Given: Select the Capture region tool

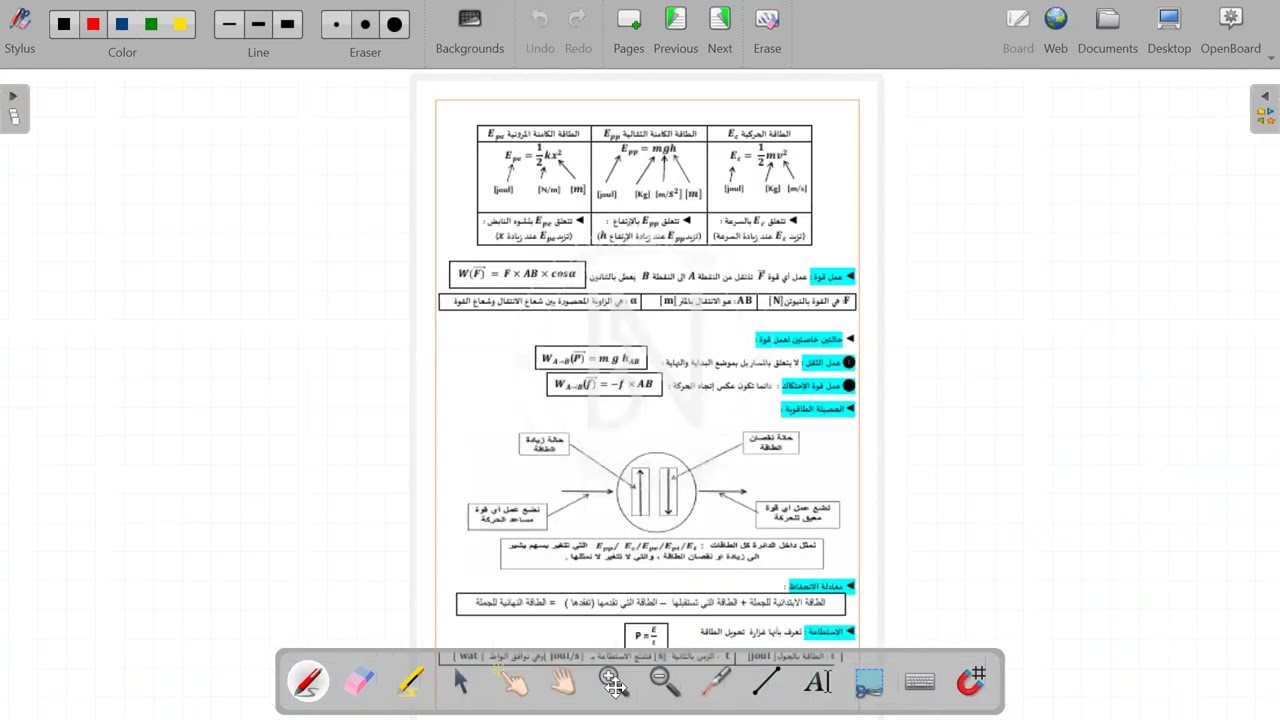Looking at the screenshot, I should tap(869, 682).
